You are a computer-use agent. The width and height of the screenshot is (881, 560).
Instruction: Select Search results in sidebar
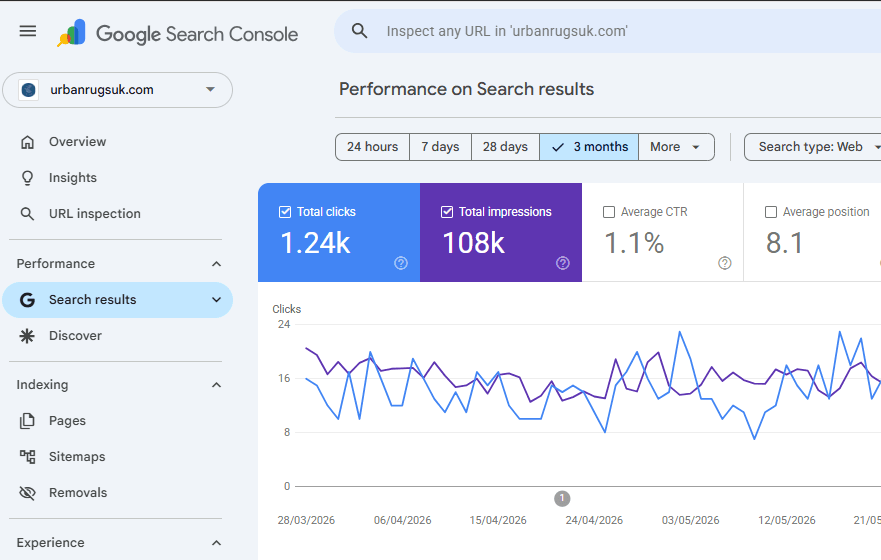[117, 300]
